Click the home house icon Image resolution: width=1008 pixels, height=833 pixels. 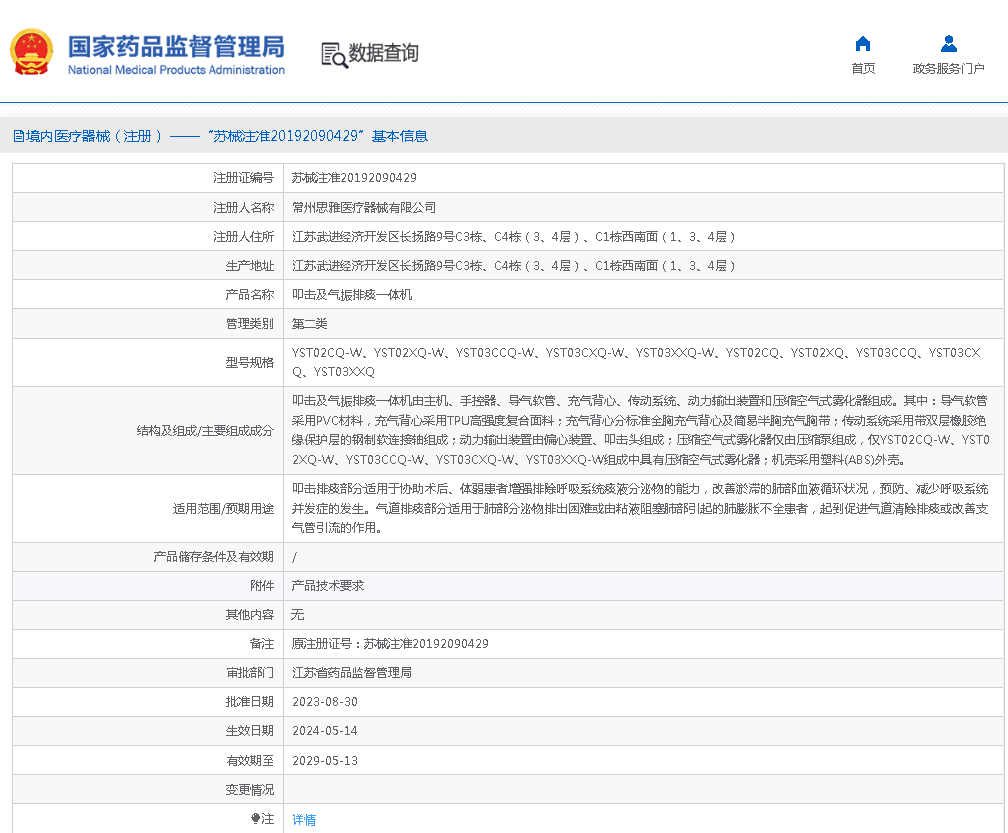point(863,44)
